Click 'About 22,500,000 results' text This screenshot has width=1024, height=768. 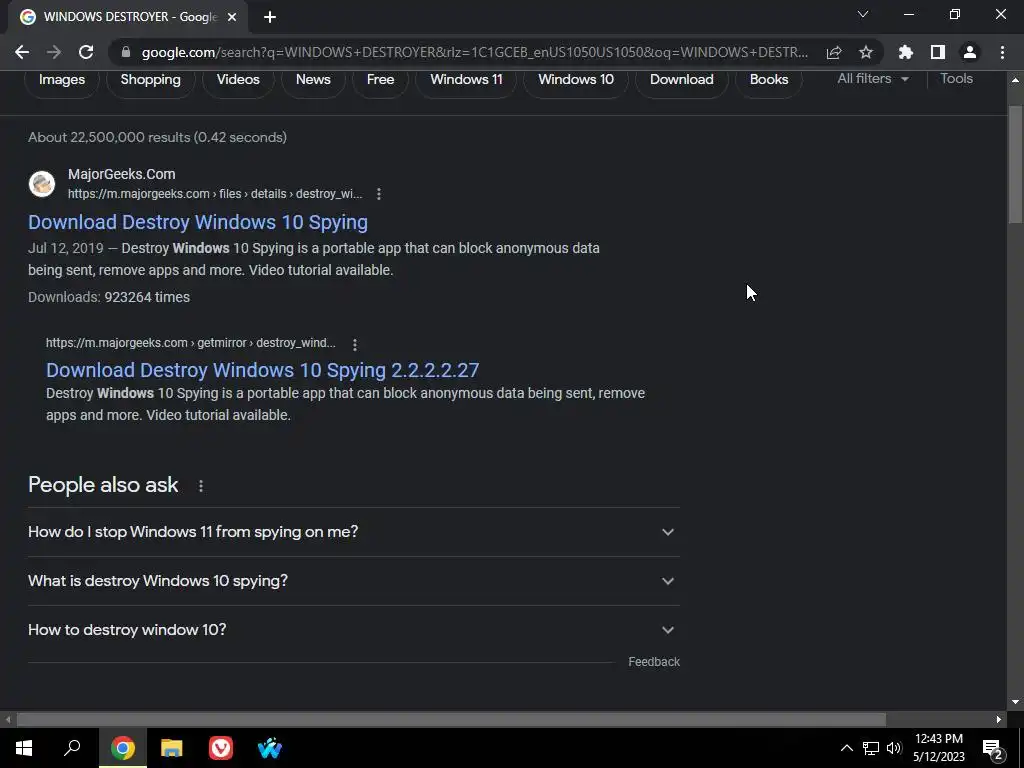coord(157,137)
